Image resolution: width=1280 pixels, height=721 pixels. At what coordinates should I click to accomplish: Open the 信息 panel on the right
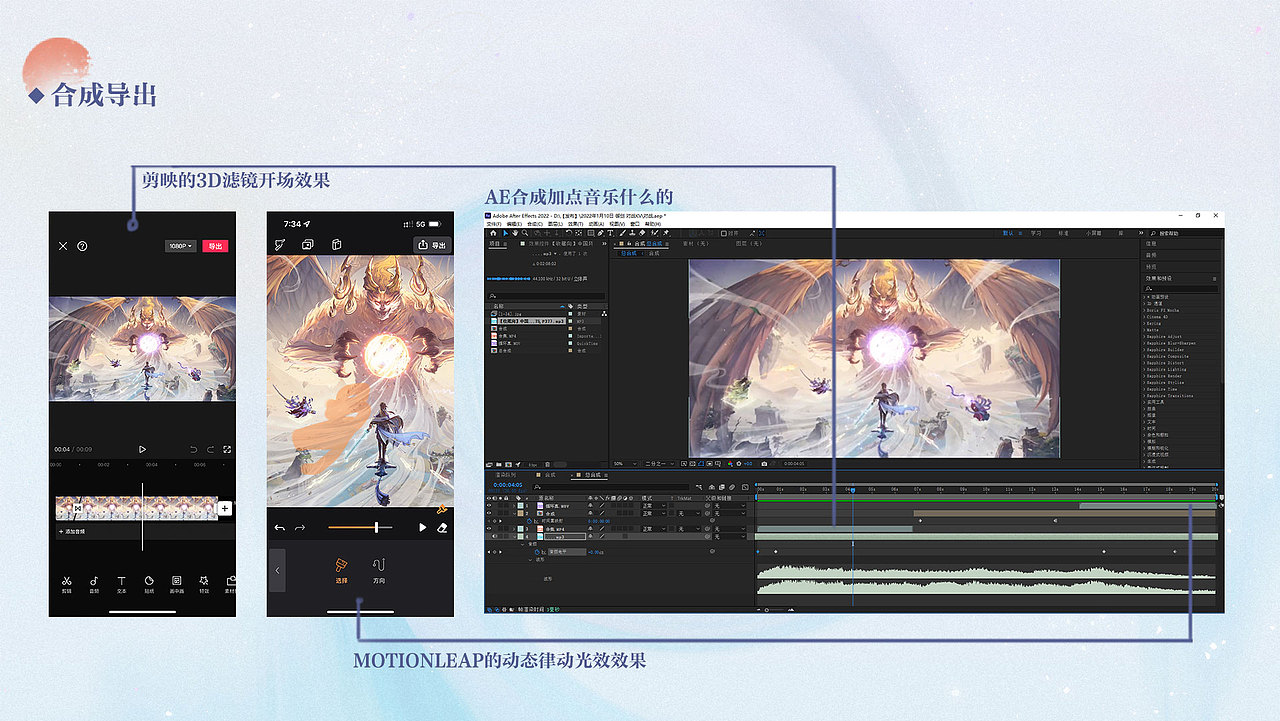click(x=1151, y=244)
